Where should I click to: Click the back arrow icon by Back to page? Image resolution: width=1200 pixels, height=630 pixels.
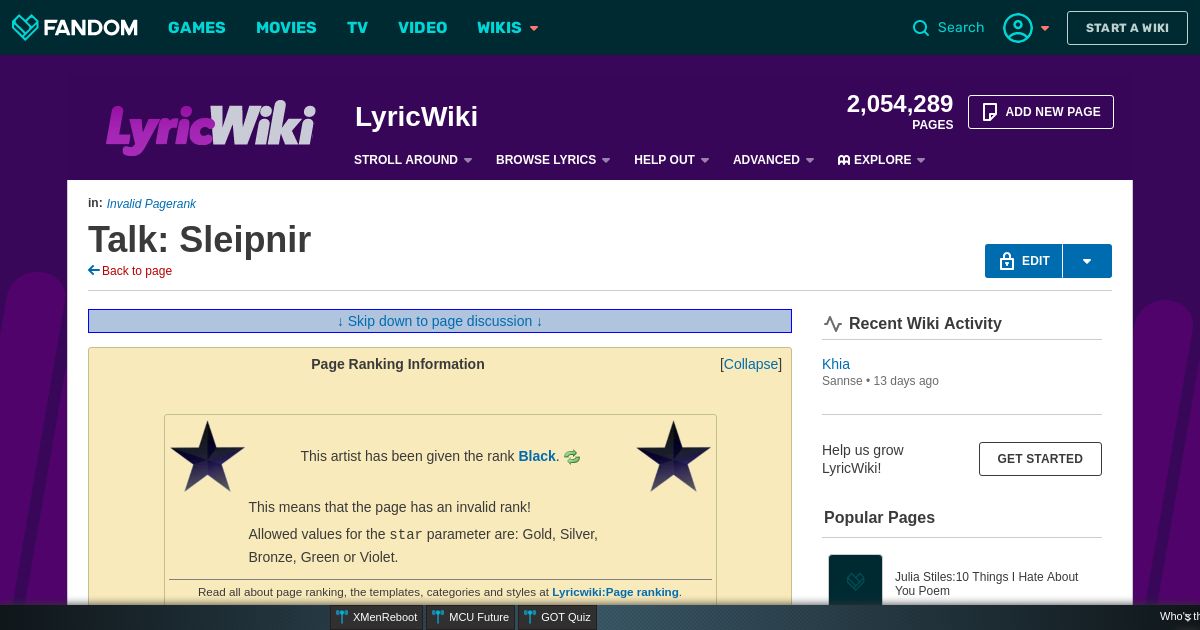(x=94, y=270)
